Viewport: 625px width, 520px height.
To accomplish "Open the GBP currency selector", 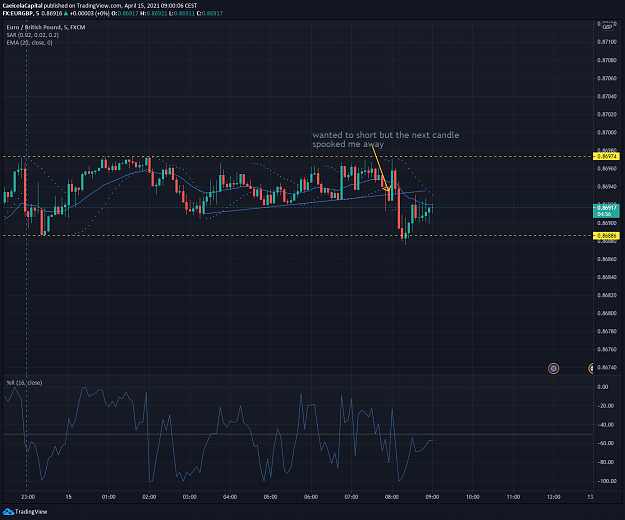I will (607, 27).
